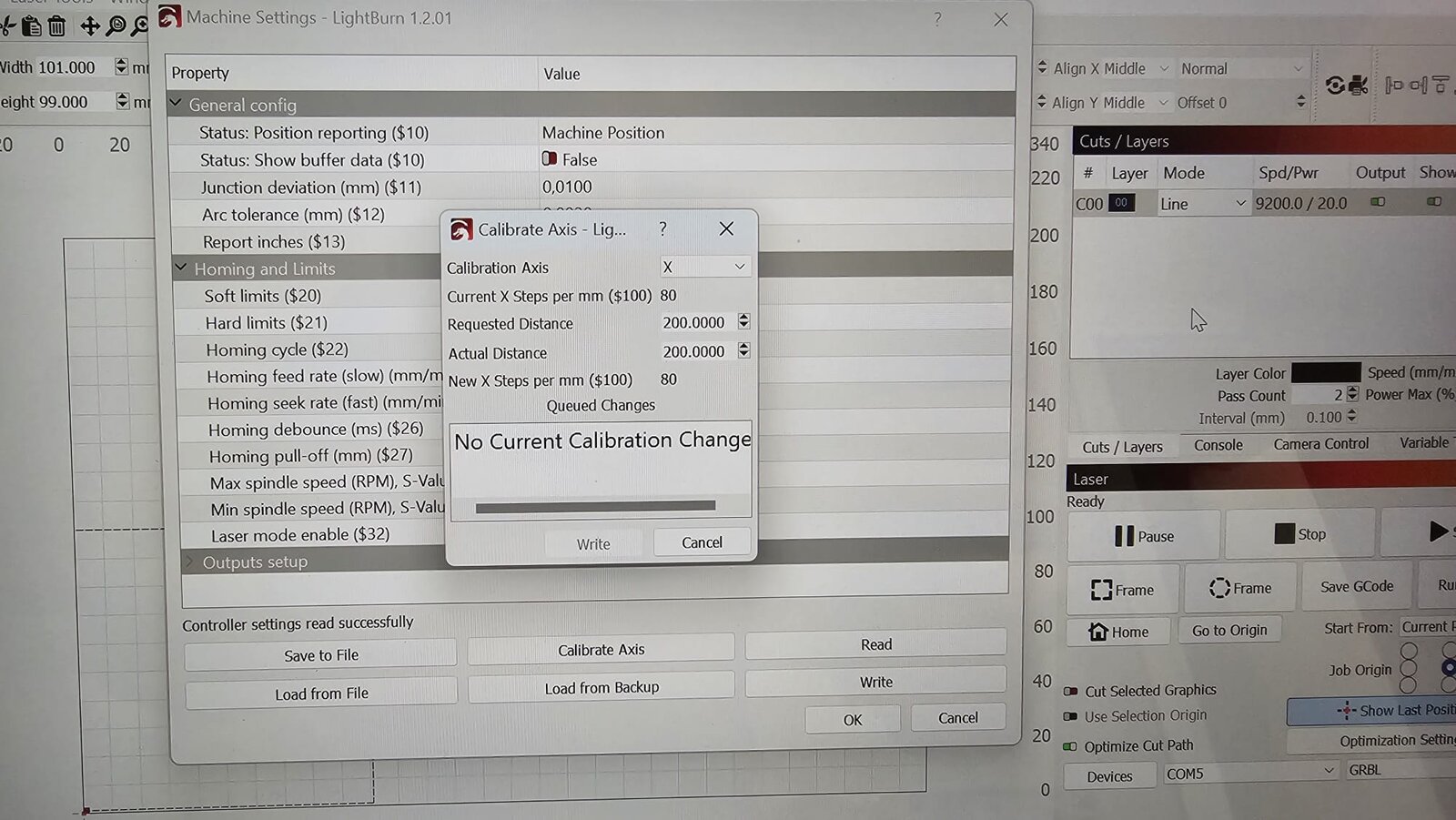This screenshot has height=820, width=1456.
Task: Expand the Outputs setup section
Action: (x=189, y=562)
